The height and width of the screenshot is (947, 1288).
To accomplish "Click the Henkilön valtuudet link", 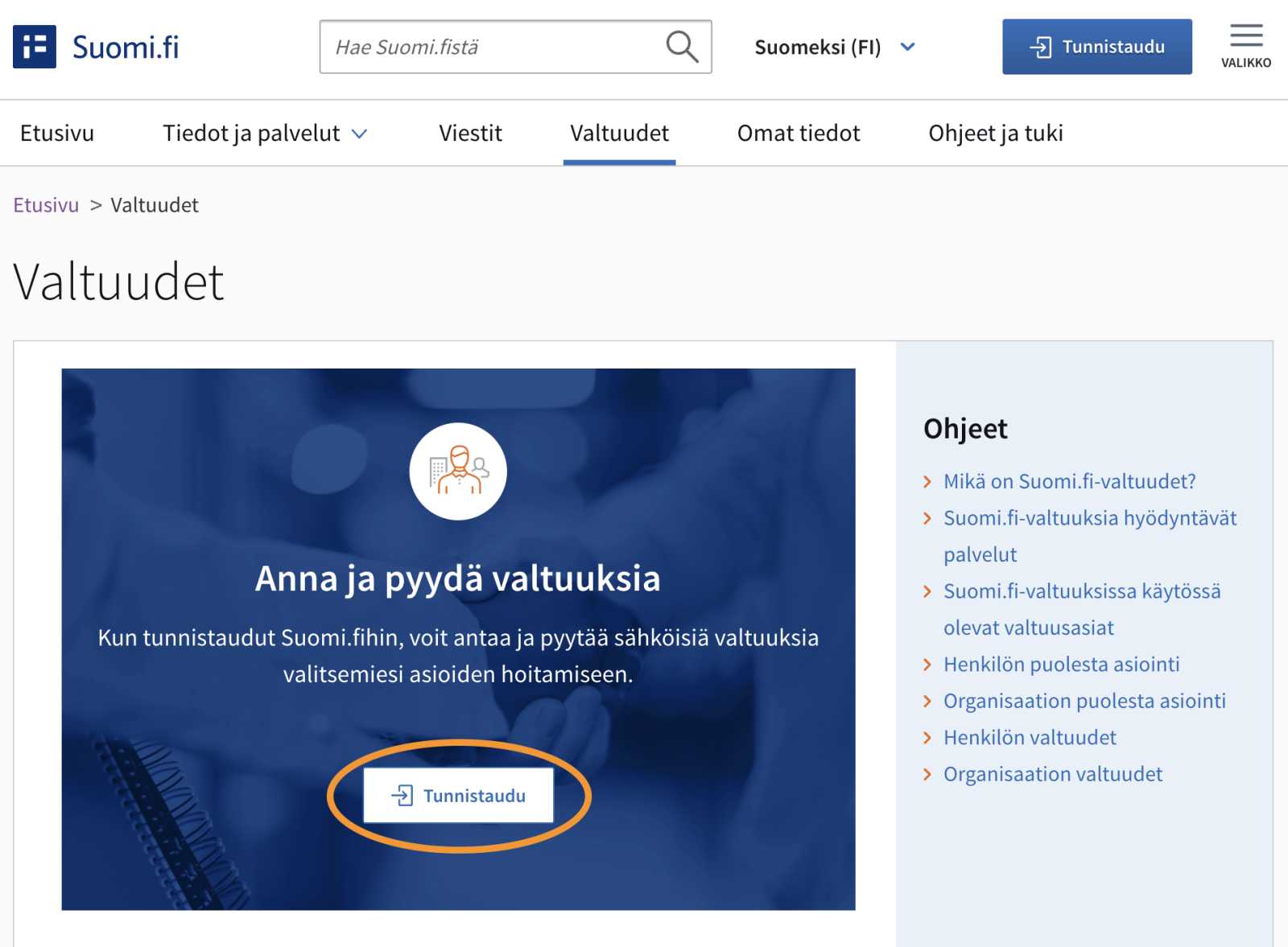I will coord(1030,738).
